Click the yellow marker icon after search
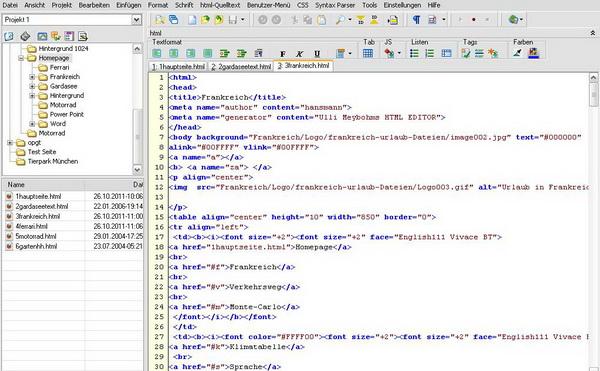 click(360, 20)
